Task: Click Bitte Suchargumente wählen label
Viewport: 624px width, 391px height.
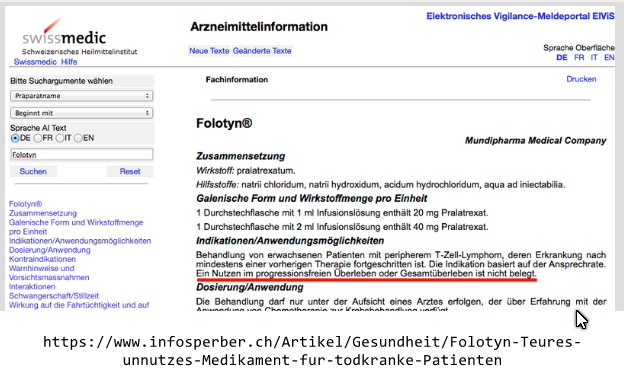Action: pyautogui.click(x=61, y=81)
